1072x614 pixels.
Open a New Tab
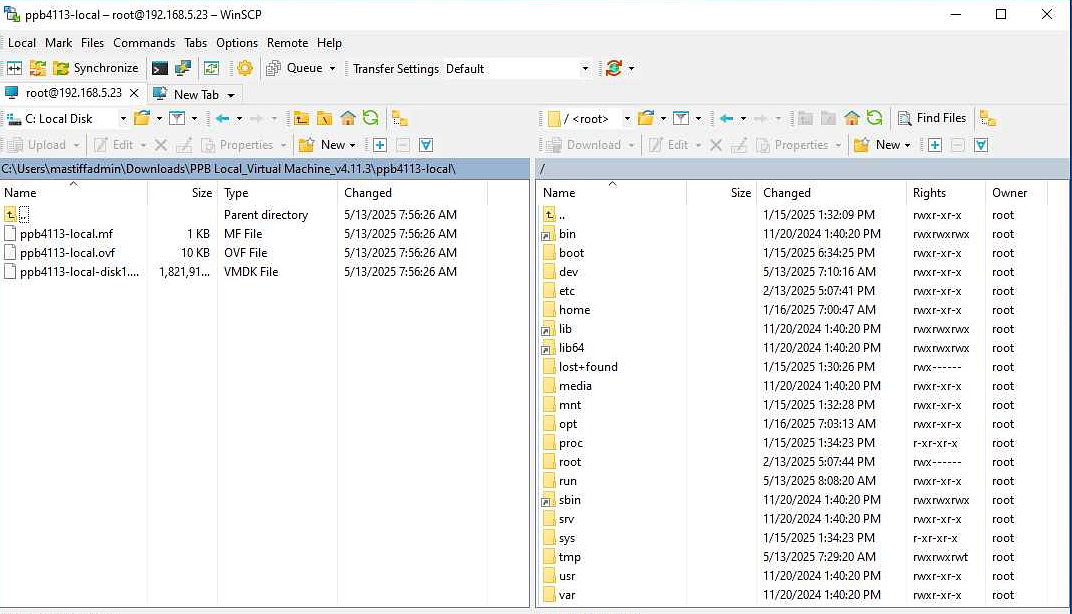187,94
